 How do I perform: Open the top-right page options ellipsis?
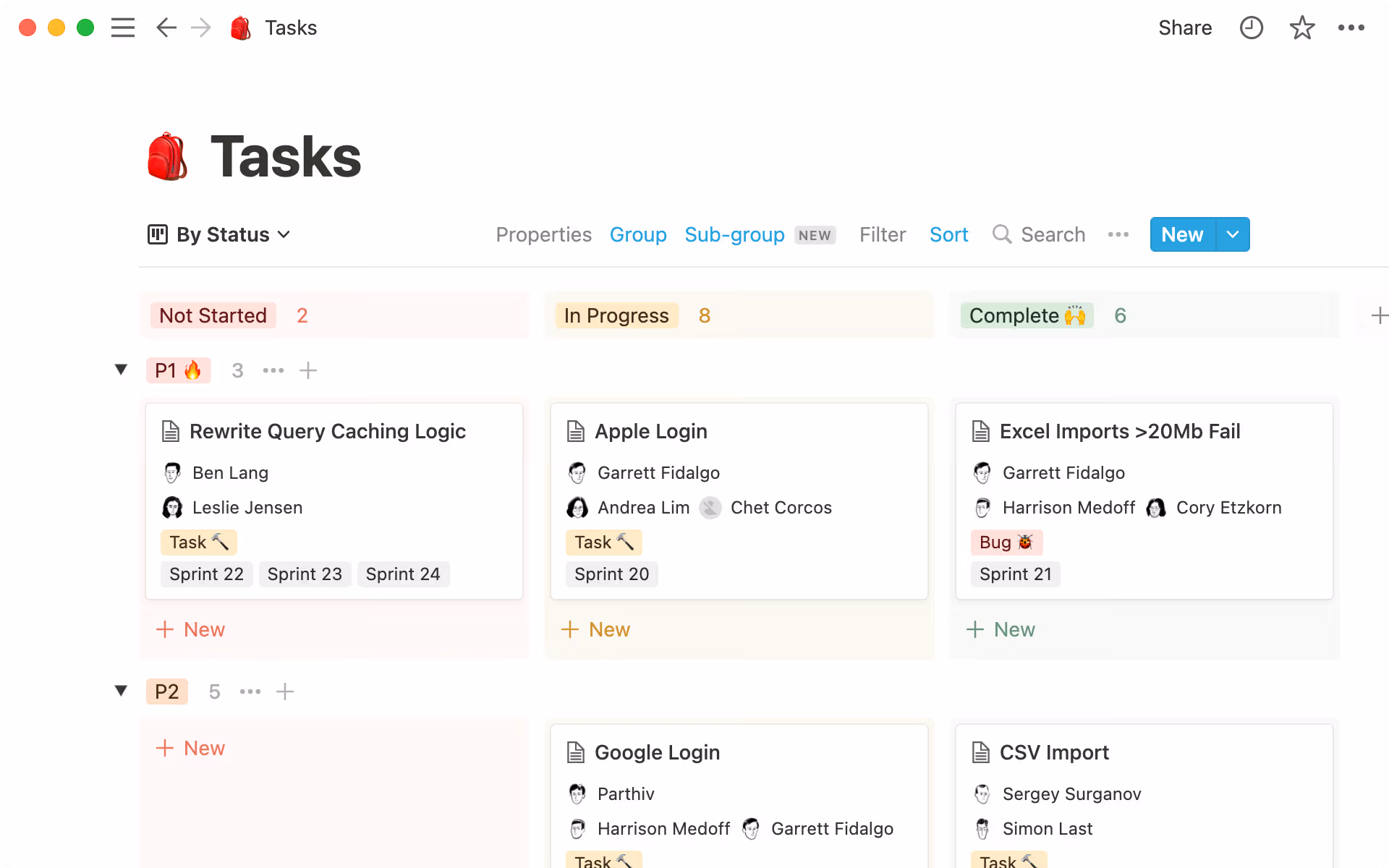(x=1351, y=27)
